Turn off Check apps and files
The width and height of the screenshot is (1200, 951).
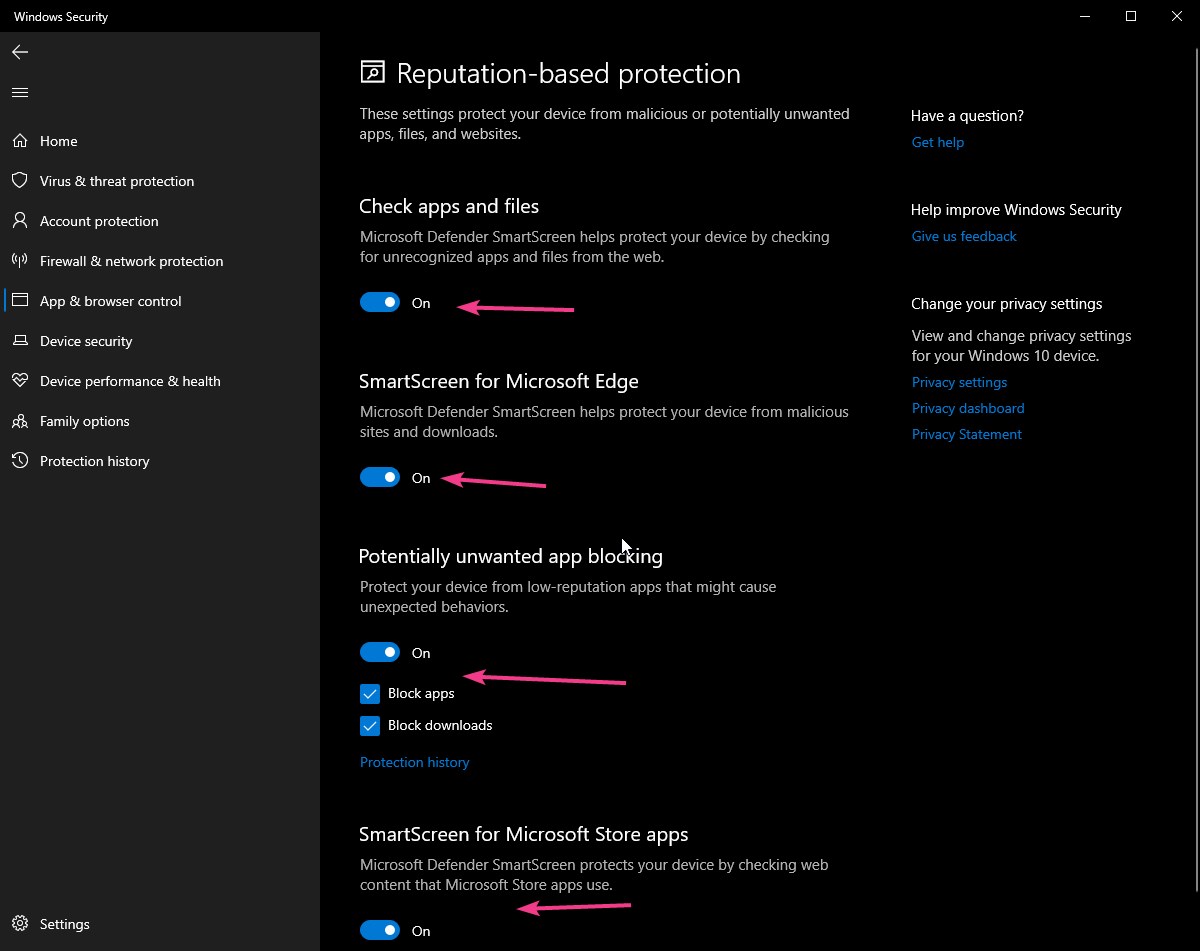click(380, 302)
